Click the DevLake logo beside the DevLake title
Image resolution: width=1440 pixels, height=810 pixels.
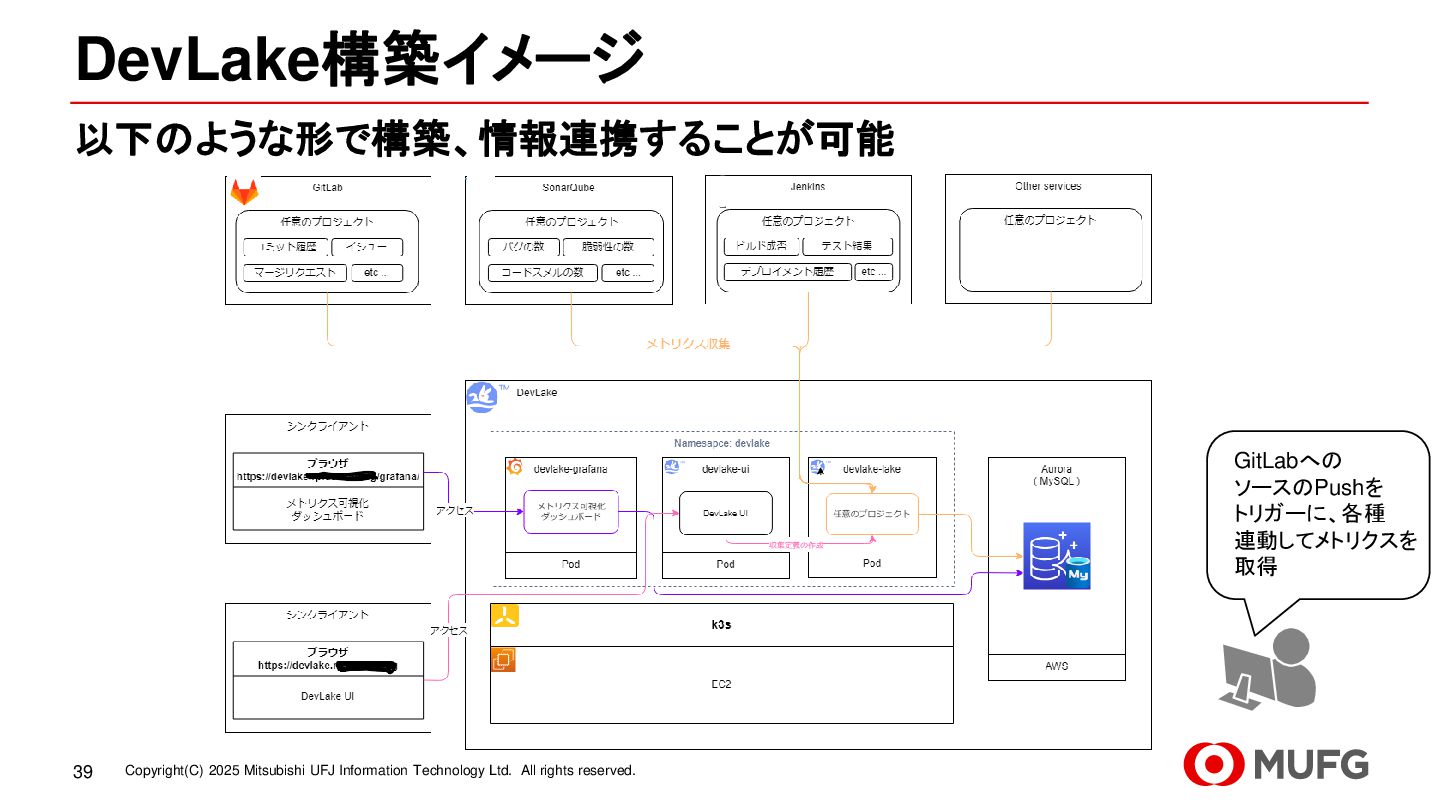click(483, 397)
